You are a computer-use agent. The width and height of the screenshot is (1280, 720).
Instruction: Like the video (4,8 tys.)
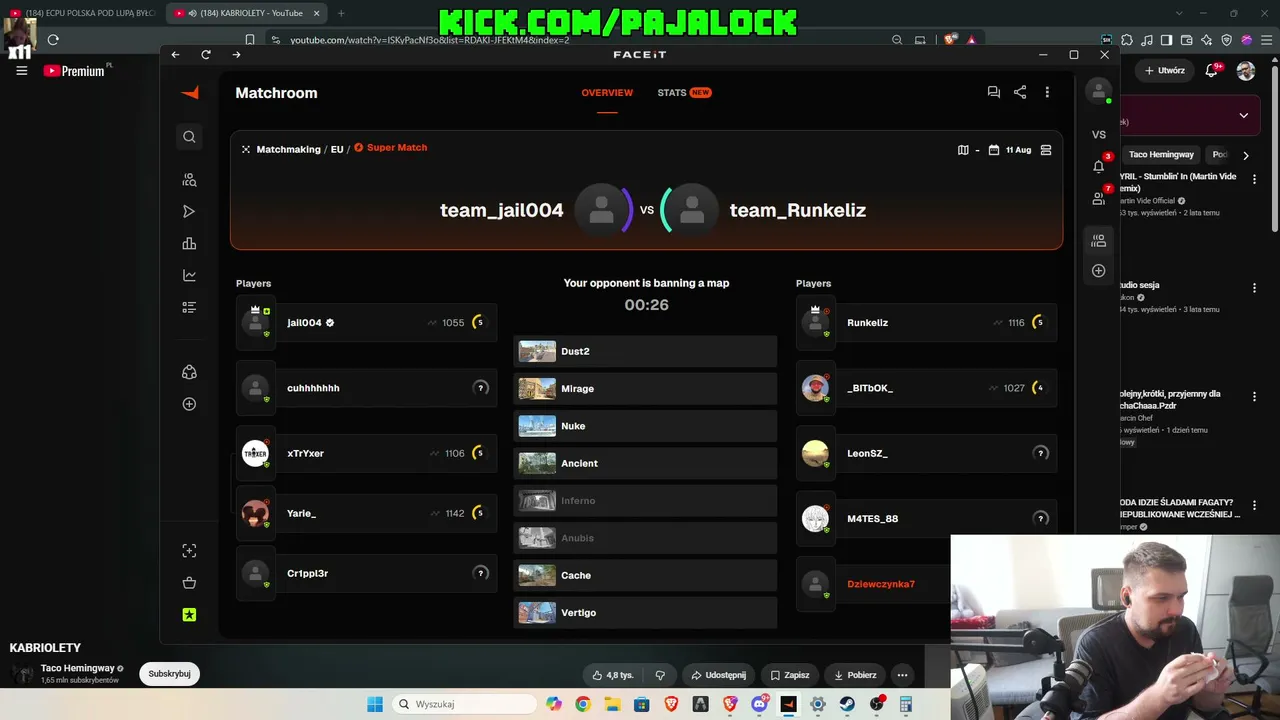point(613,675)
